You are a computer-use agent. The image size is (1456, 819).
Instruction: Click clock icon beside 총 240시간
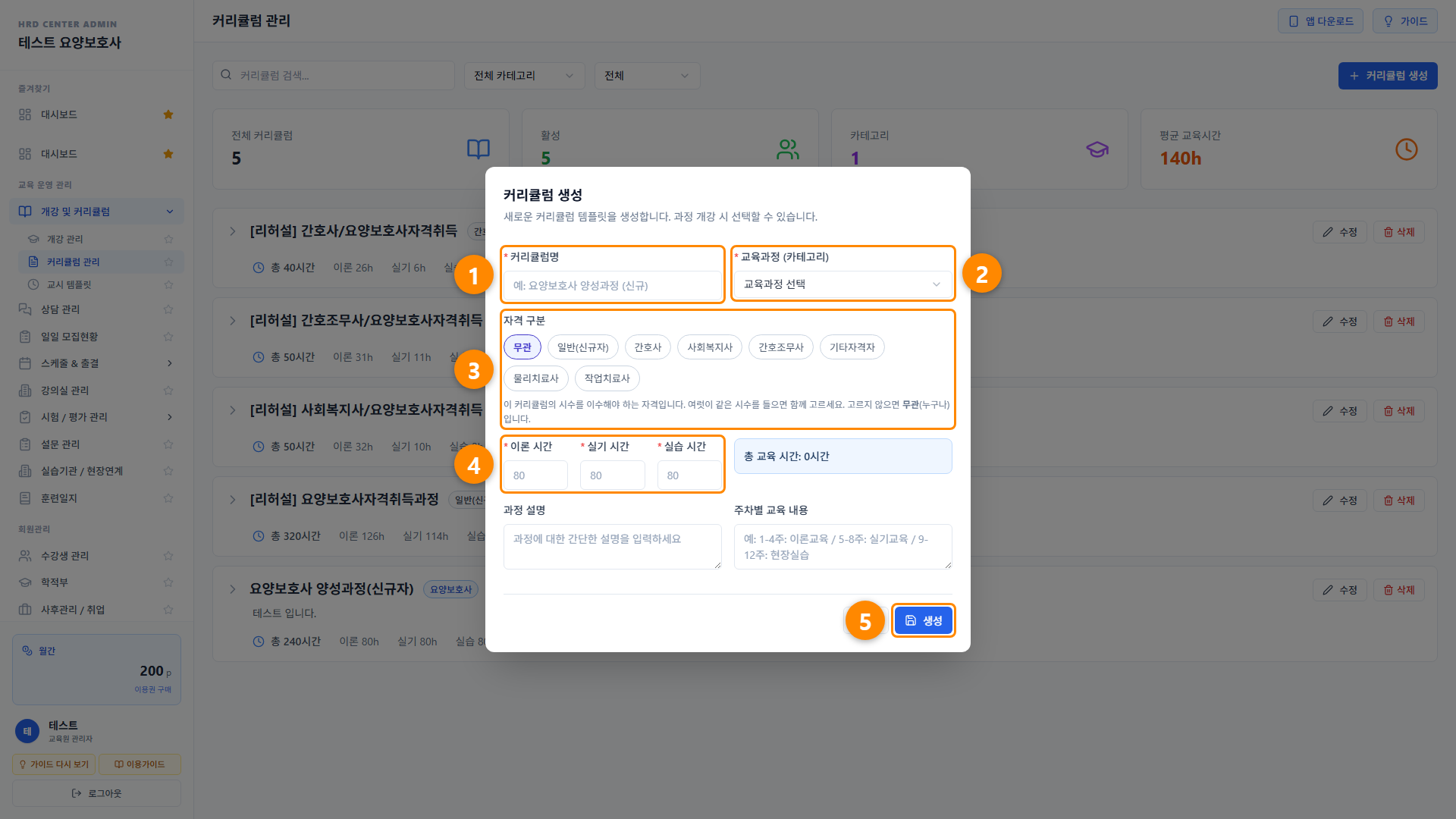[259, 642]
